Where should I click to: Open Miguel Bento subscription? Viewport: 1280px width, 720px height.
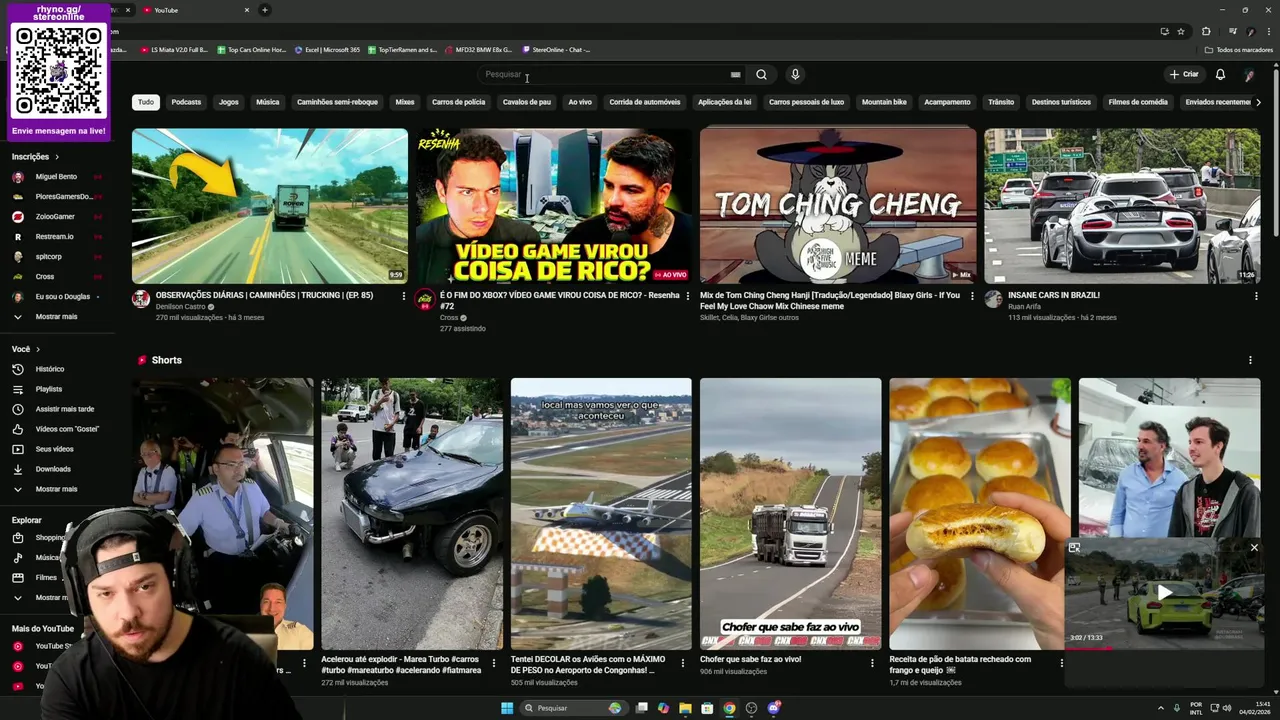56,177
